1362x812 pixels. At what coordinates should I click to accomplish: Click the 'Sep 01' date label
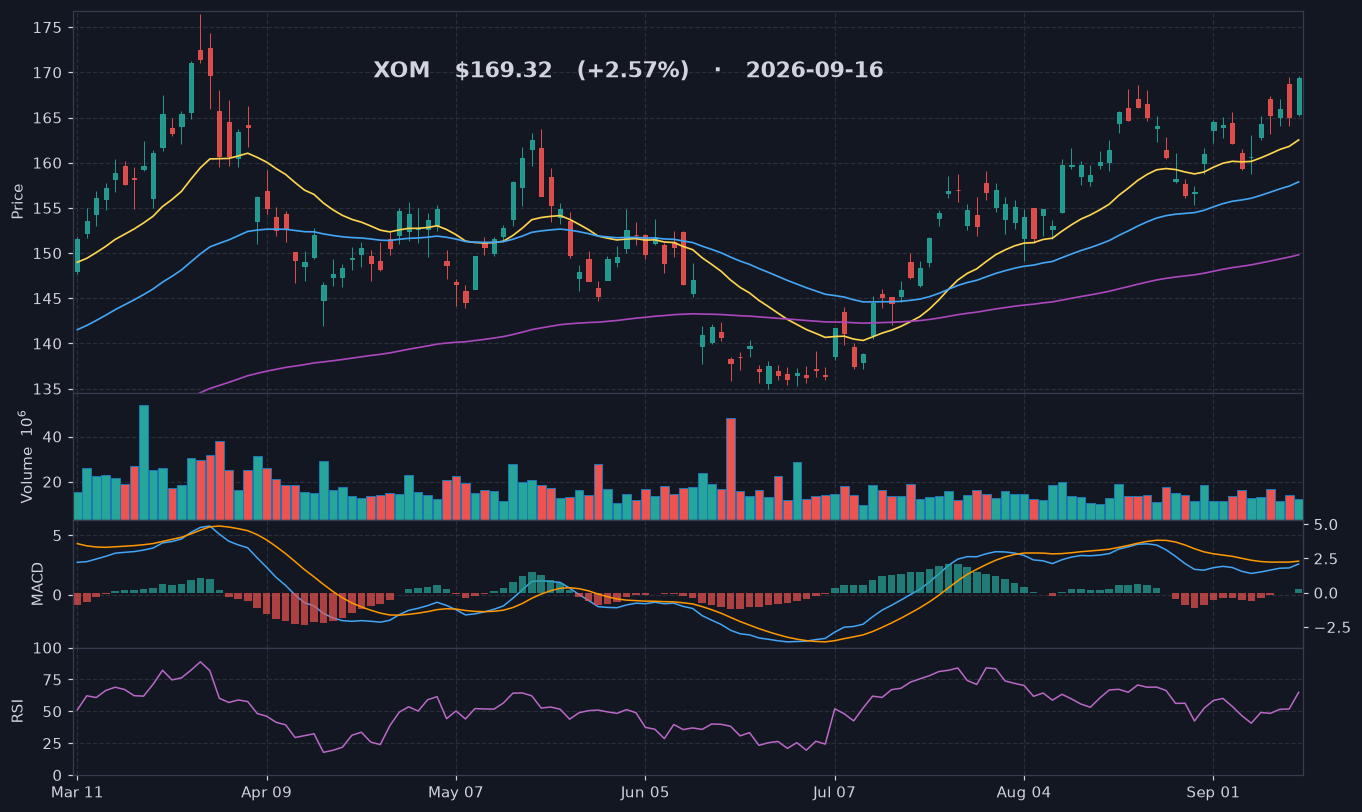pos(1213,793)
